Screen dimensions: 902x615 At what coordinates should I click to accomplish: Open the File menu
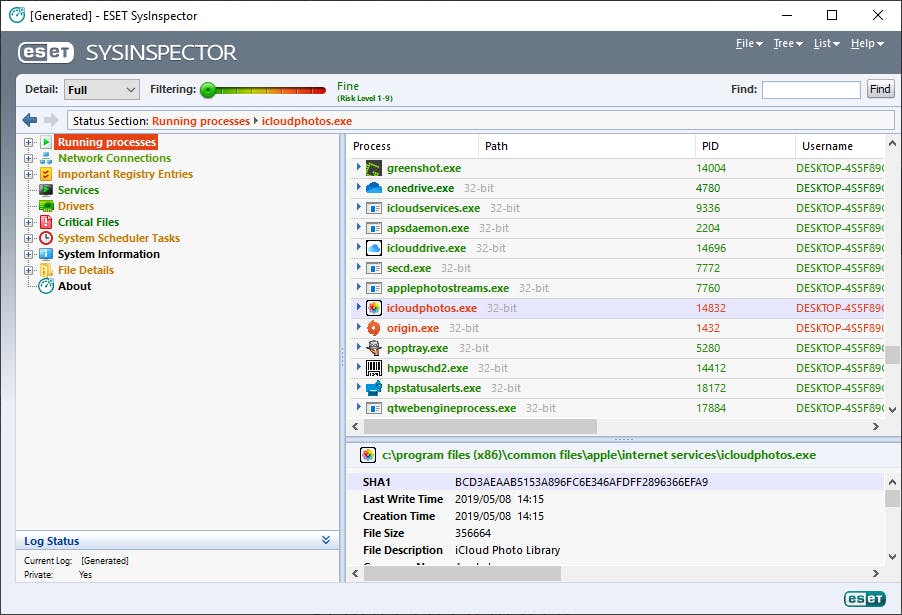click(x=748, y=44)
